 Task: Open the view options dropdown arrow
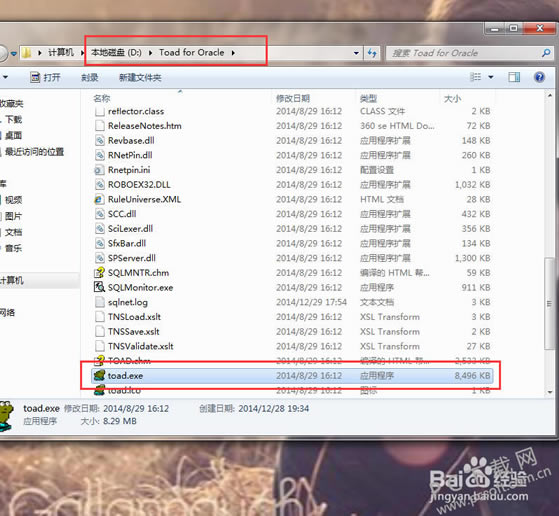[491, 77]
